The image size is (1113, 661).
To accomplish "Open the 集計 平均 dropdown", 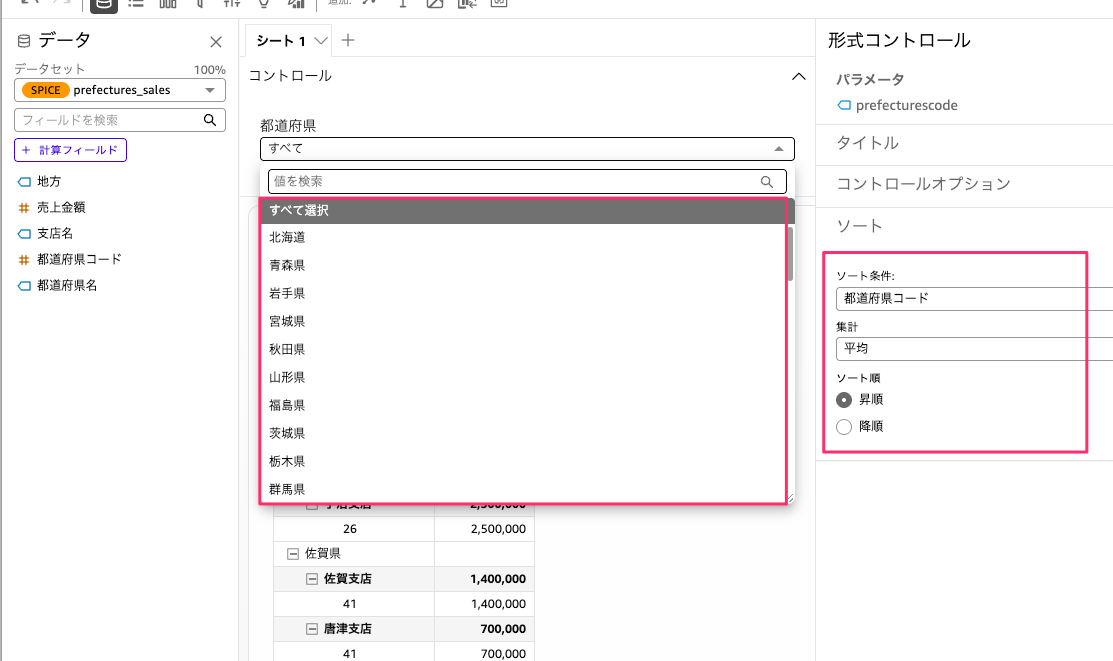I will 975,349.
